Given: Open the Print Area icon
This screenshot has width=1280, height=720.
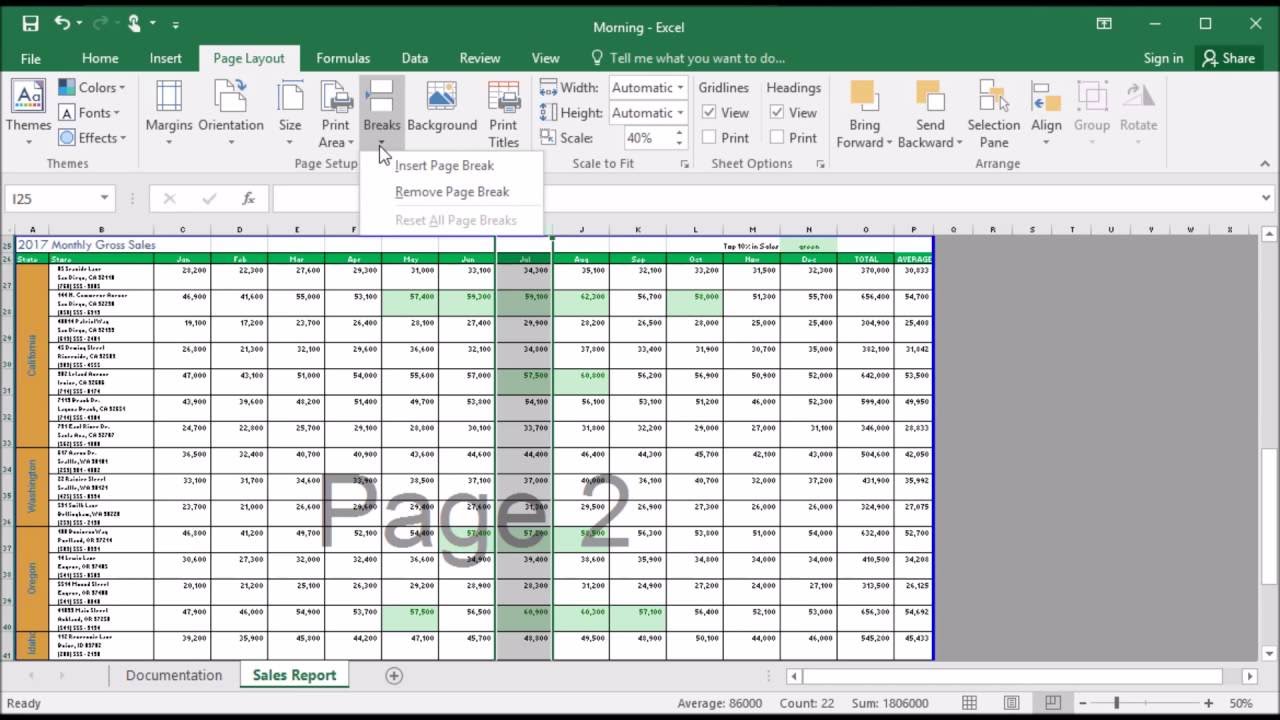Looking at the screenshot, I should point(336,97).
